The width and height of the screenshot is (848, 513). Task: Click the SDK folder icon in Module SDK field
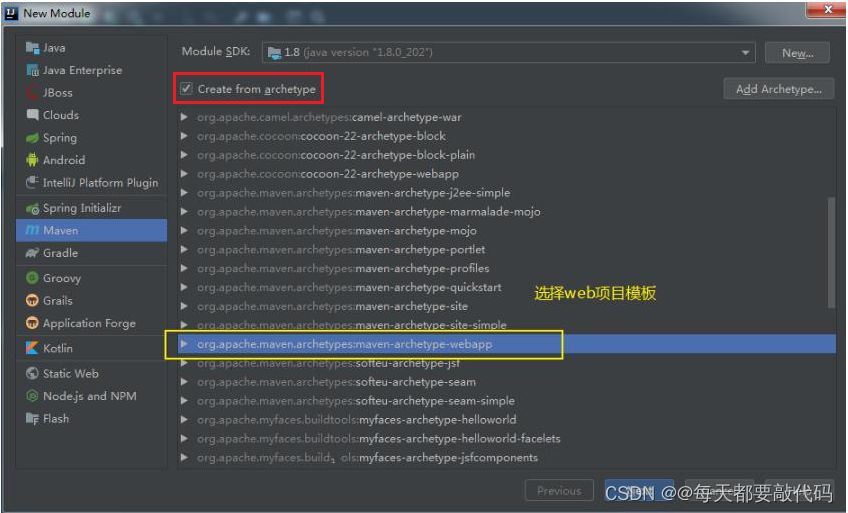tap(274, 52)
